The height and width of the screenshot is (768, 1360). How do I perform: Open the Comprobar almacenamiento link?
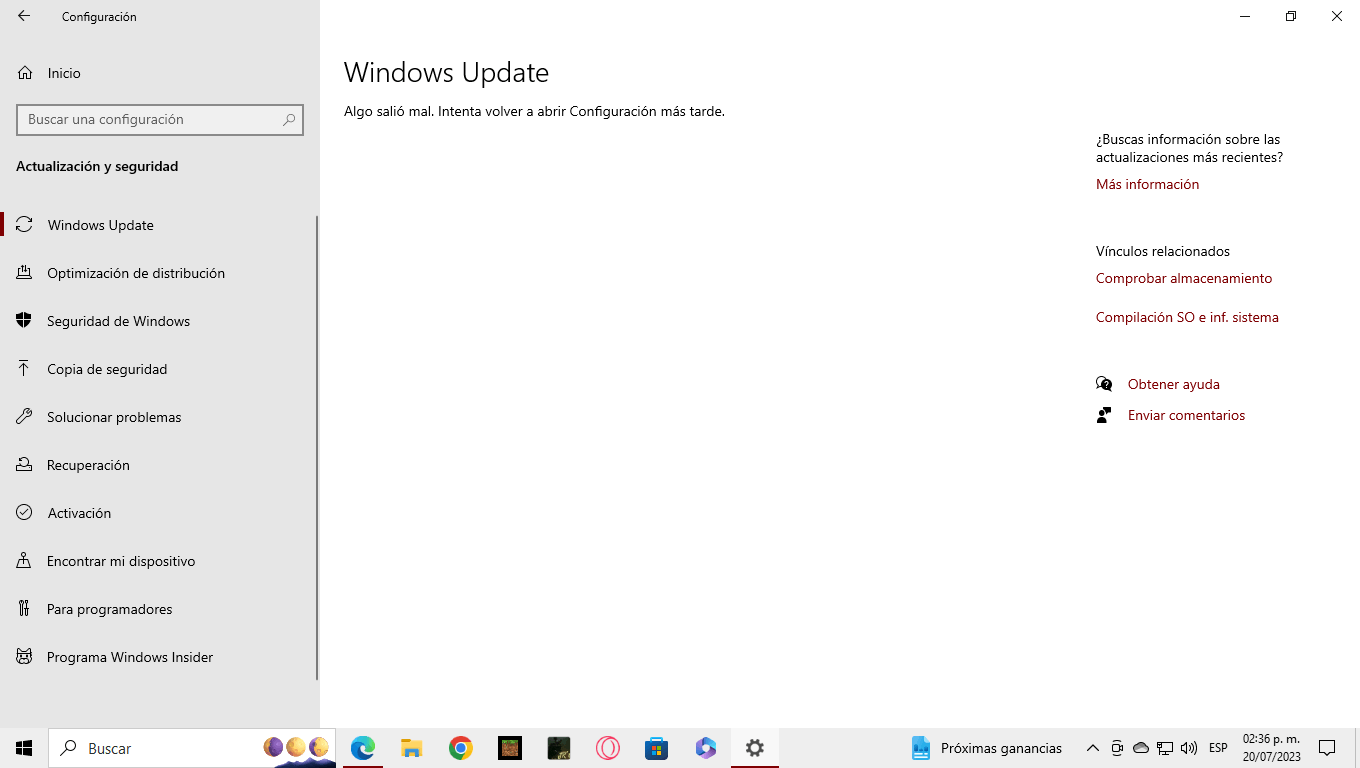pyautogui.click(x=1184, y=278)
